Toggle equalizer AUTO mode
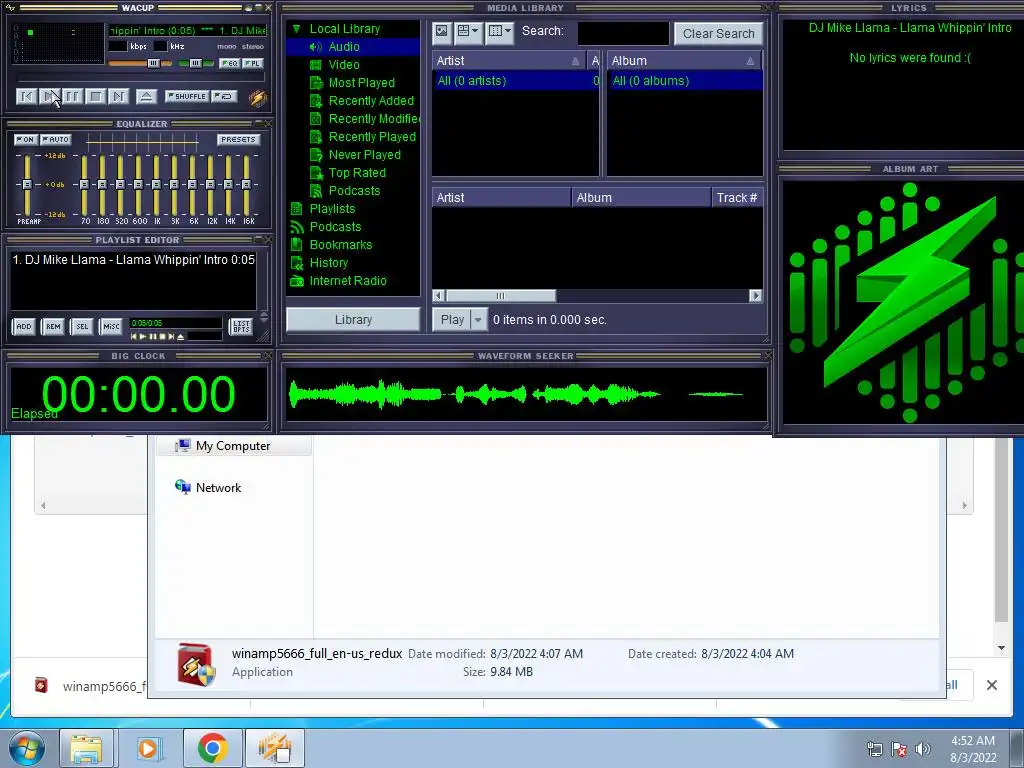The image size is (1024, 768). coord(56,140)
